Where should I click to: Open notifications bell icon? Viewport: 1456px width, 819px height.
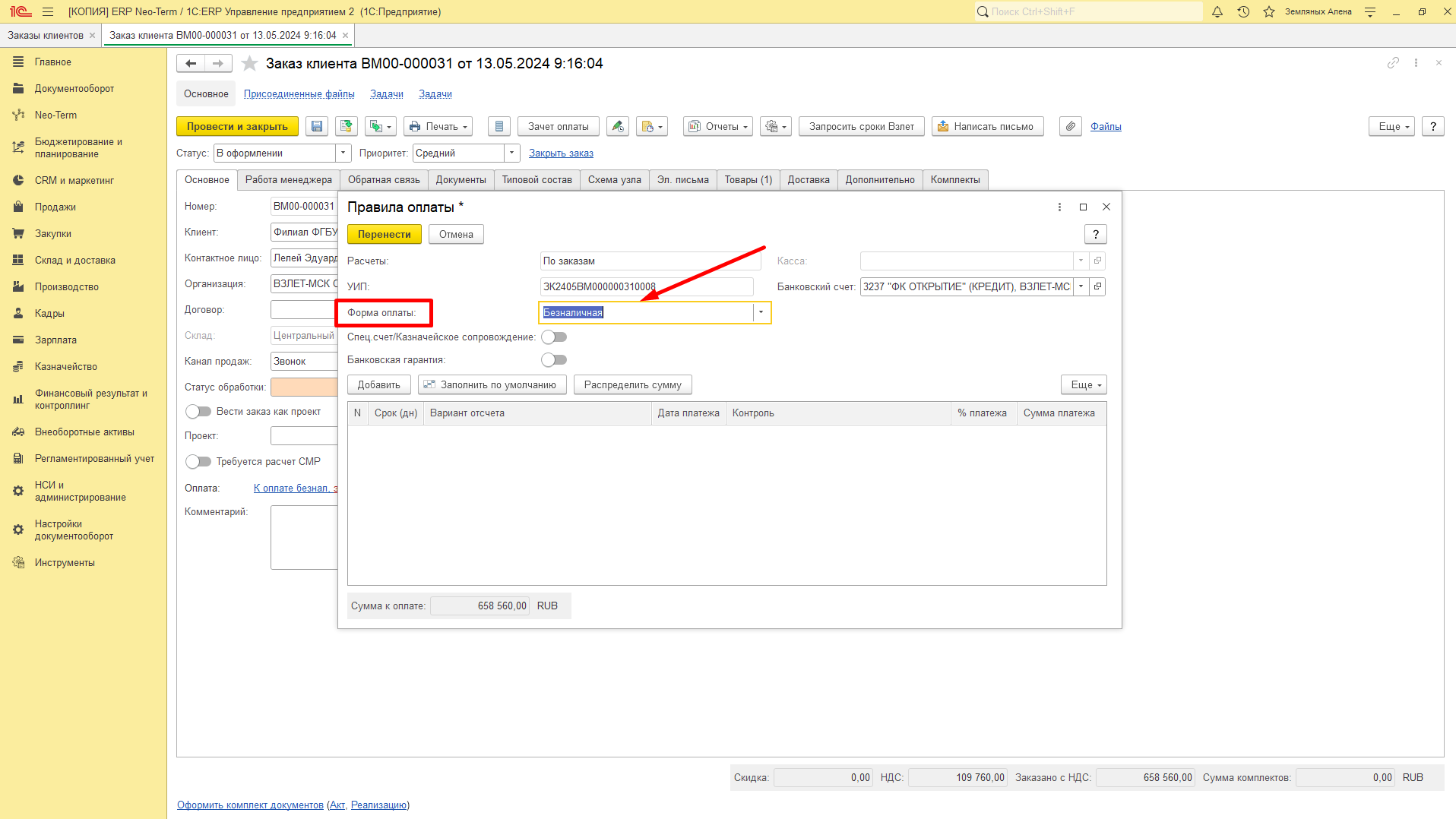(1217, 12)
